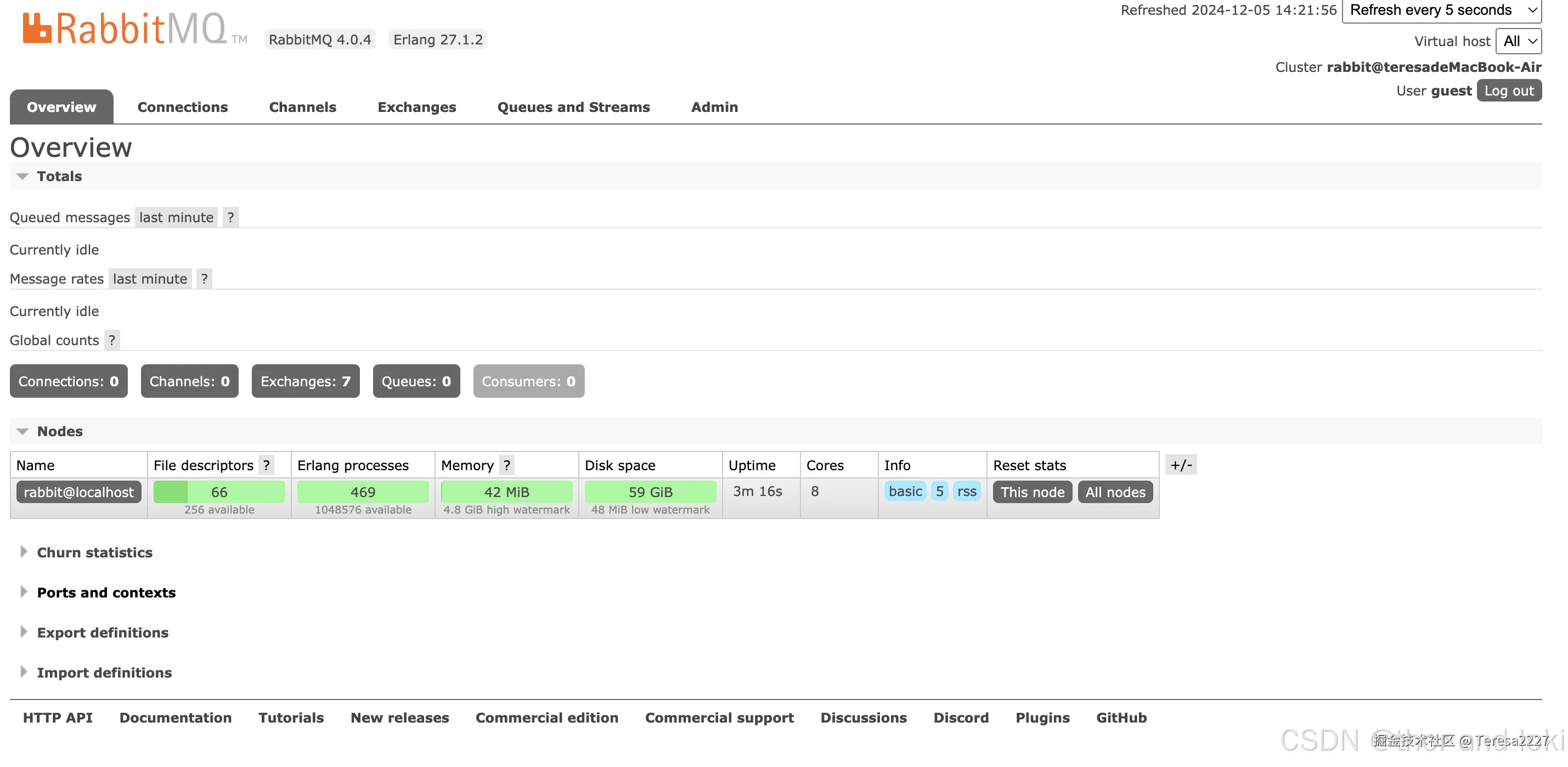Screen dimensions: 1568x767
Task: Click Global counts help question mark
Action: [x=112, y=340]
